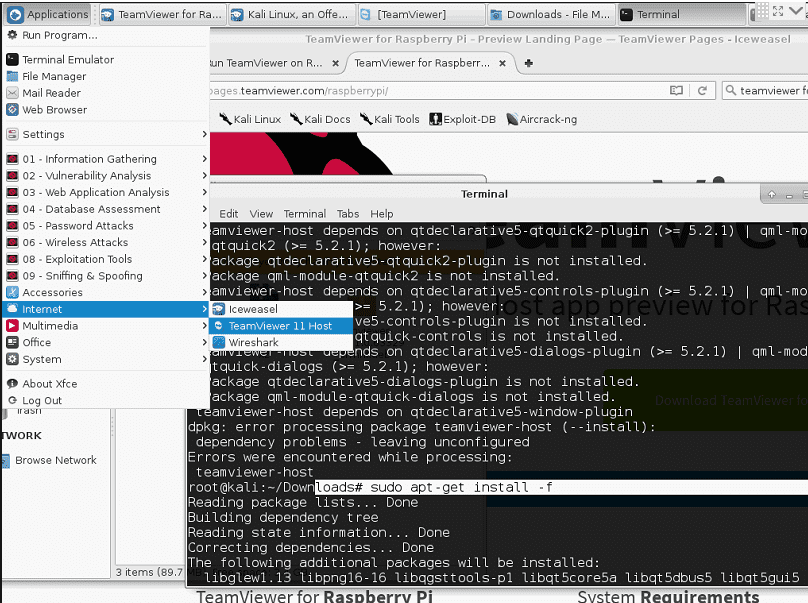Click the Terminal Emulator icon
808x603 pixels.
click(x=12, y=60)
